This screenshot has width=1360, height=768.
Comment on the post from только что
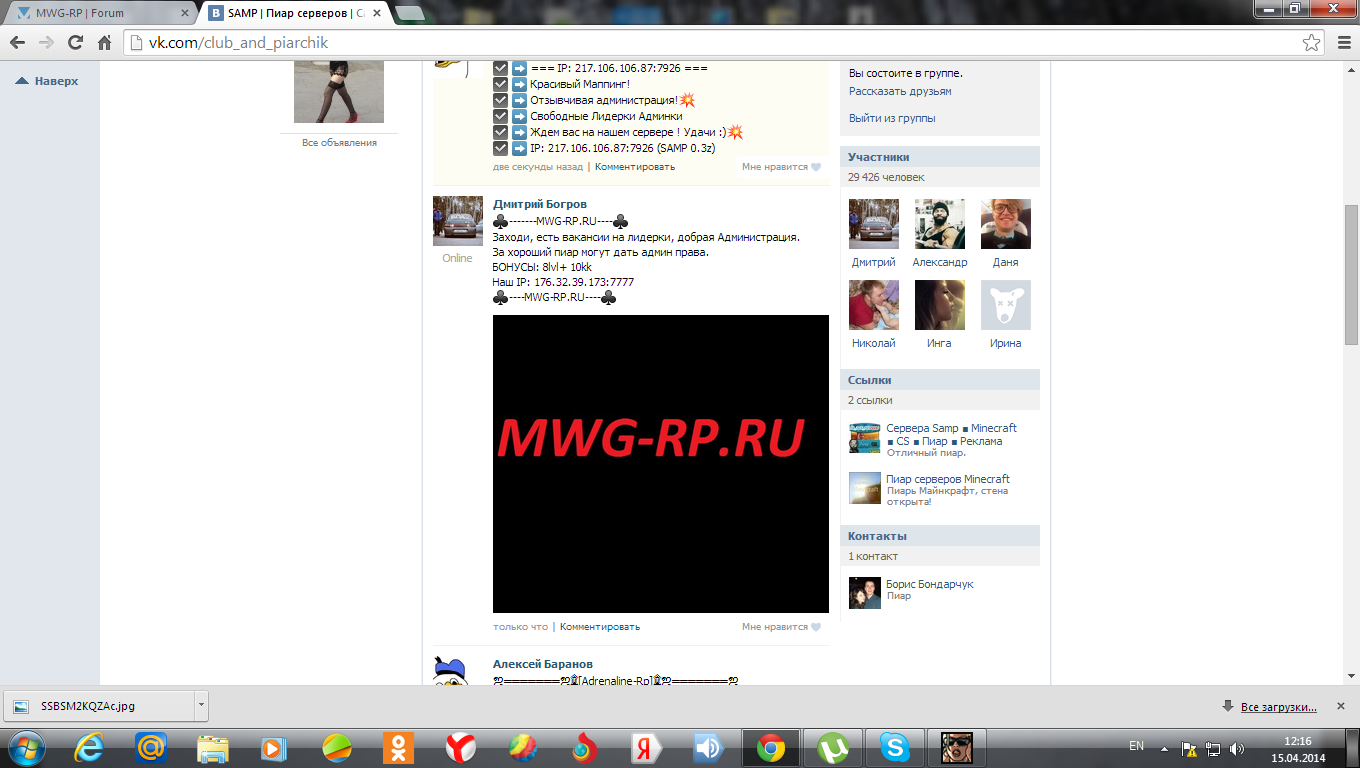coord(600,627)
